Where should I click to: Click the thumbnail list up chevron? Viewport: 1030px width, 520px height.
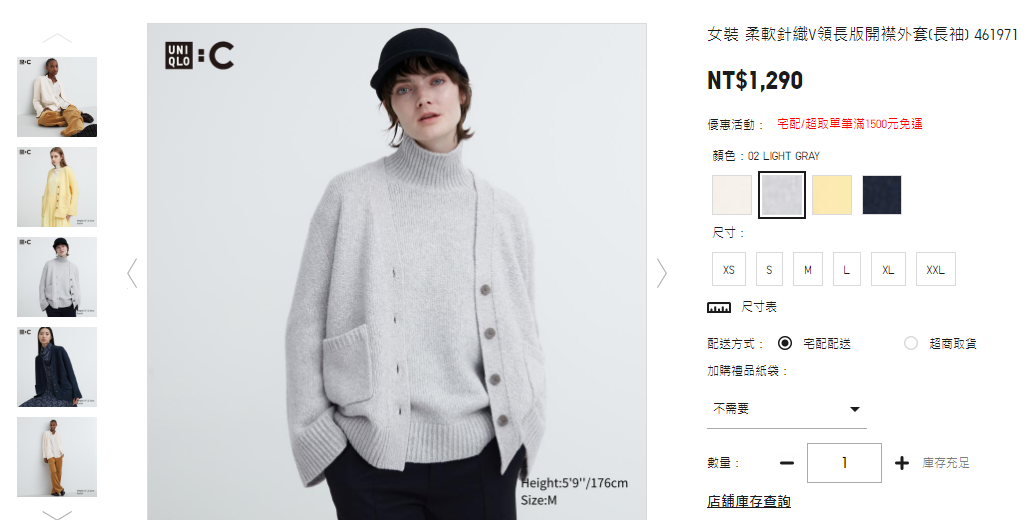click(x=57, y=38)
